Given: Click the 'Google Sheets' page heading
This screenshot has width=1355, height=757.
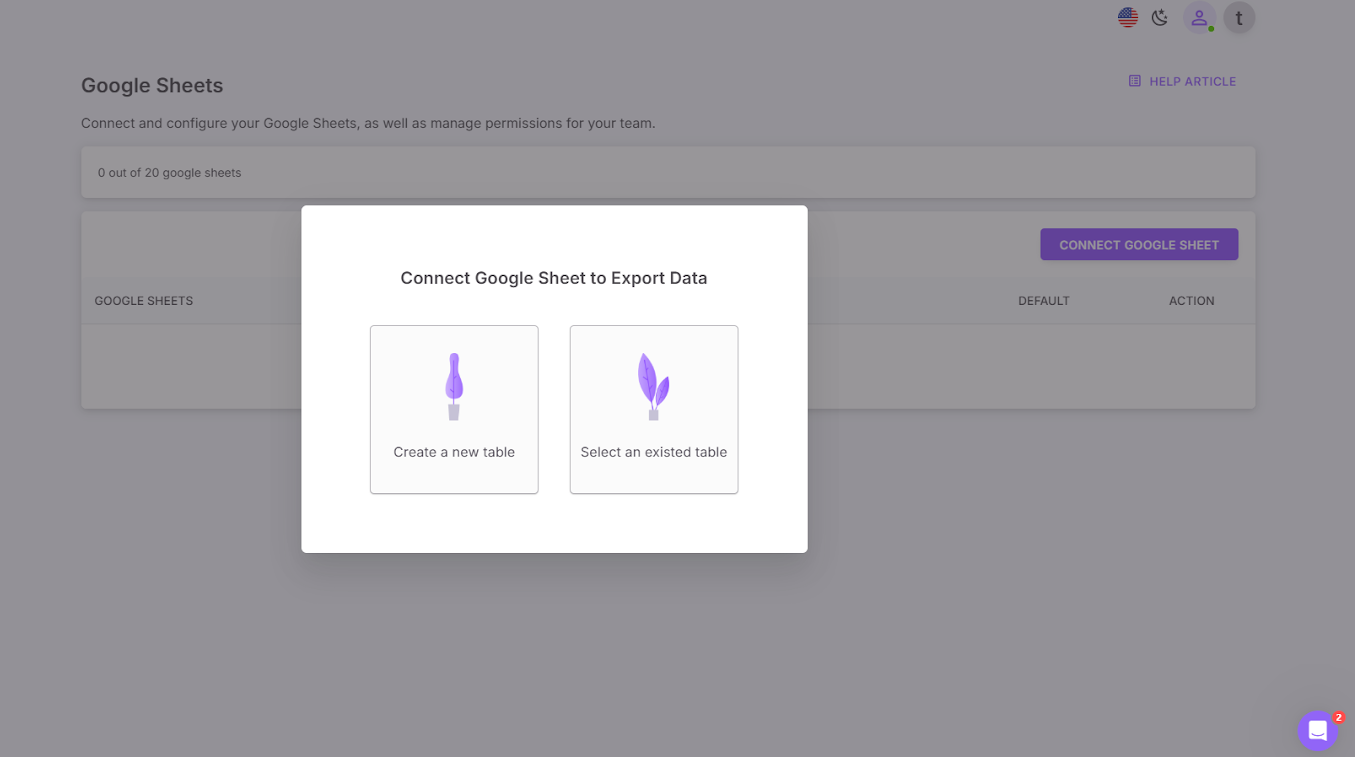Looking at the screenshot, I should point(152,86).
